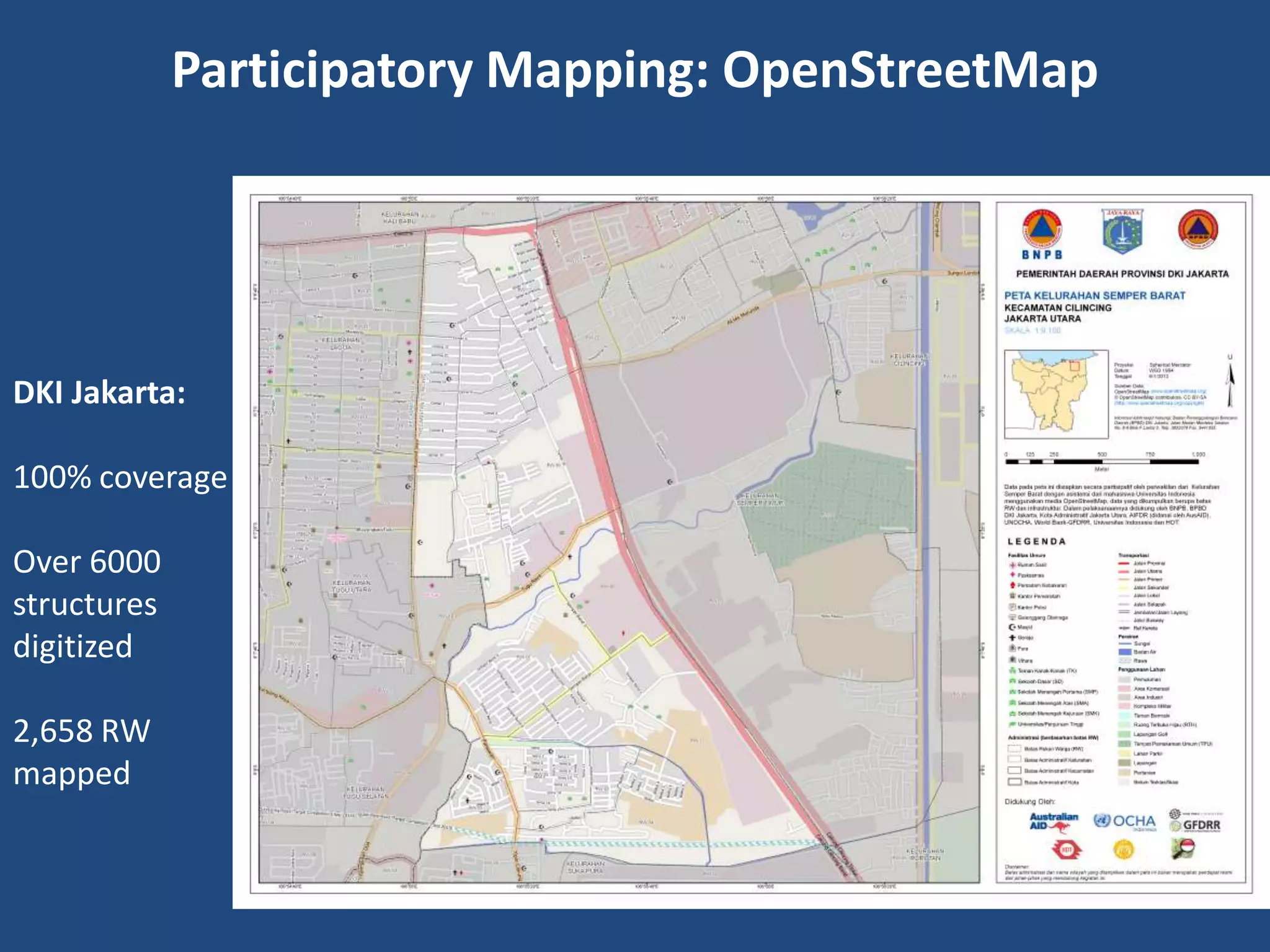Click the orange BPBD emblem
The image size is (1270, 952).
pos(1198,229)
